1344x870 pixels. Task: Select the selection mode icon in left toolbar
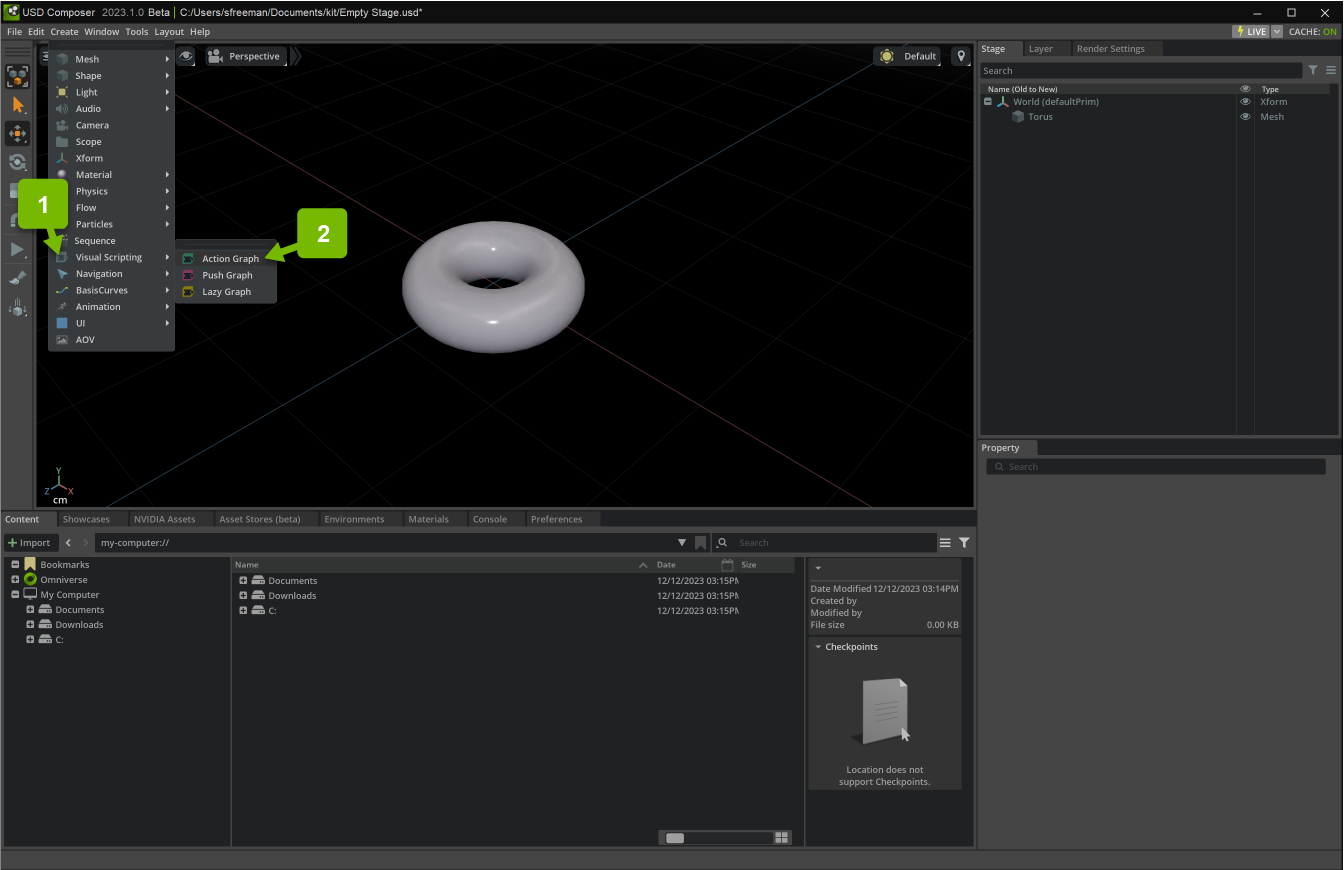coord(18,77)
